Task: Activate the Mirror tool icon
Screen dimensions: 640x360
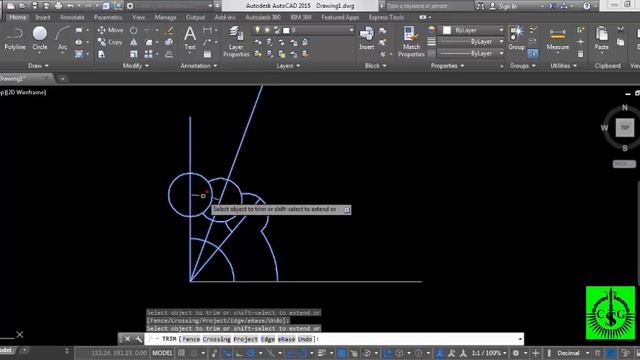Action: [133, 42]
